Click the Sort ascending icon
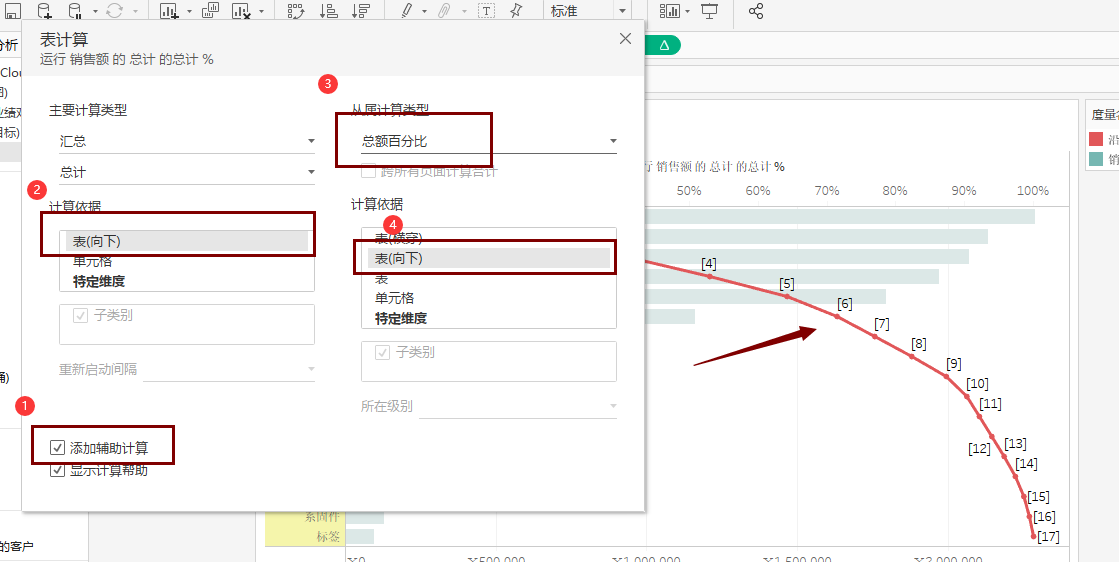Image resolution: width=1119 pixels, height=562 pixels. point(328,11)
